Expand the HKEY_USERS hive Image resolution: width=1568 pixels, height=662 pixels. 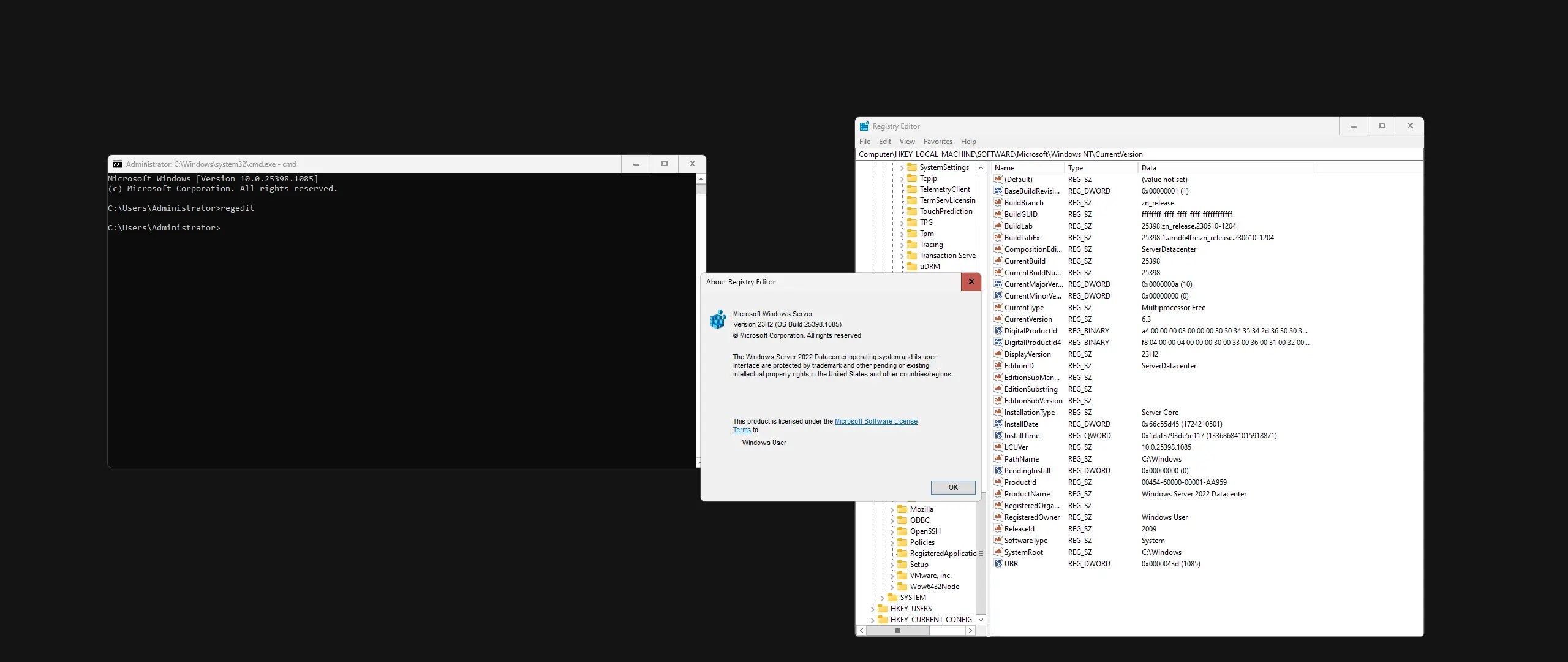pyautogui.click(x=872, y=609)
